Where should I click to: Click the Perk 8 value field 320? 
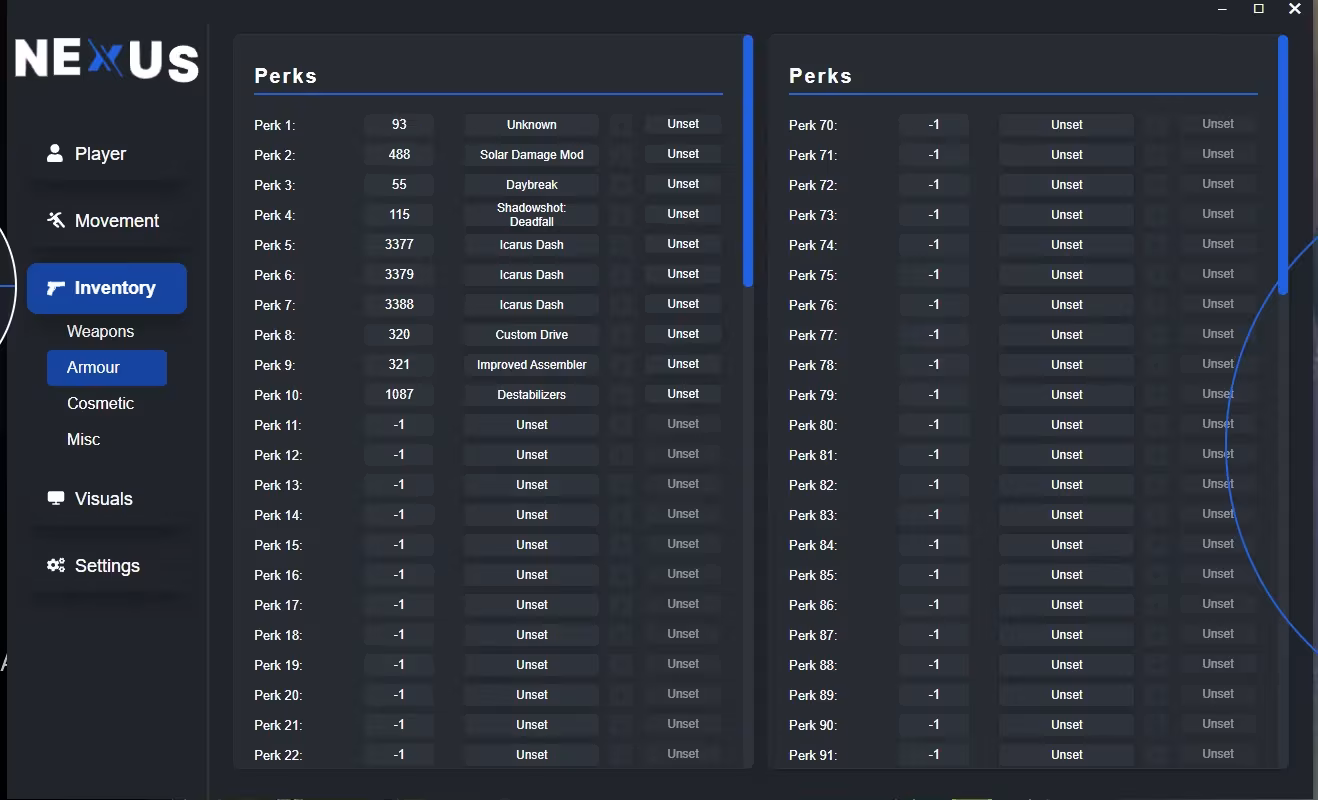(x=399, y=334)
